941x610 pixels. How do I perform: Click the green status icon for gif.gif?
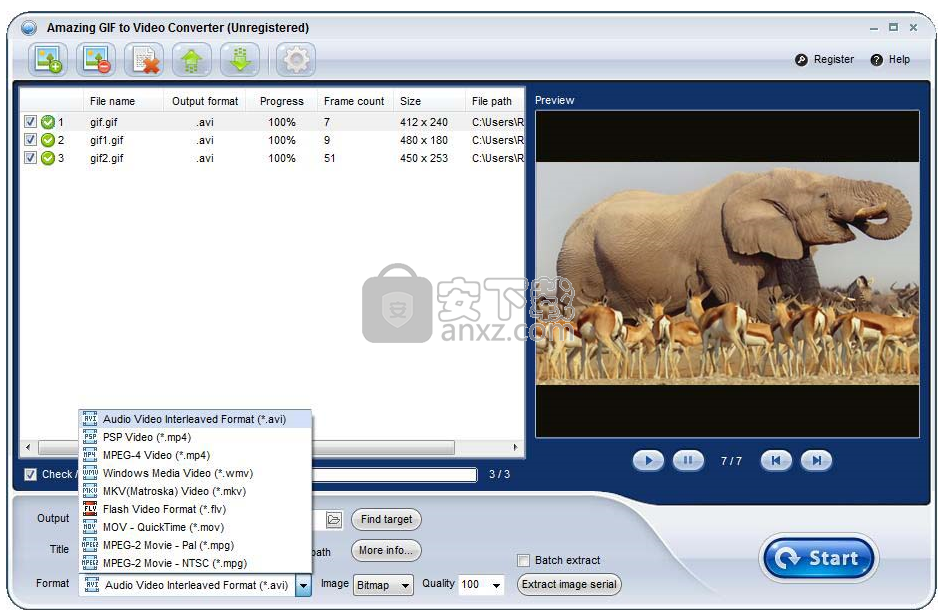(x=47, y=122)
